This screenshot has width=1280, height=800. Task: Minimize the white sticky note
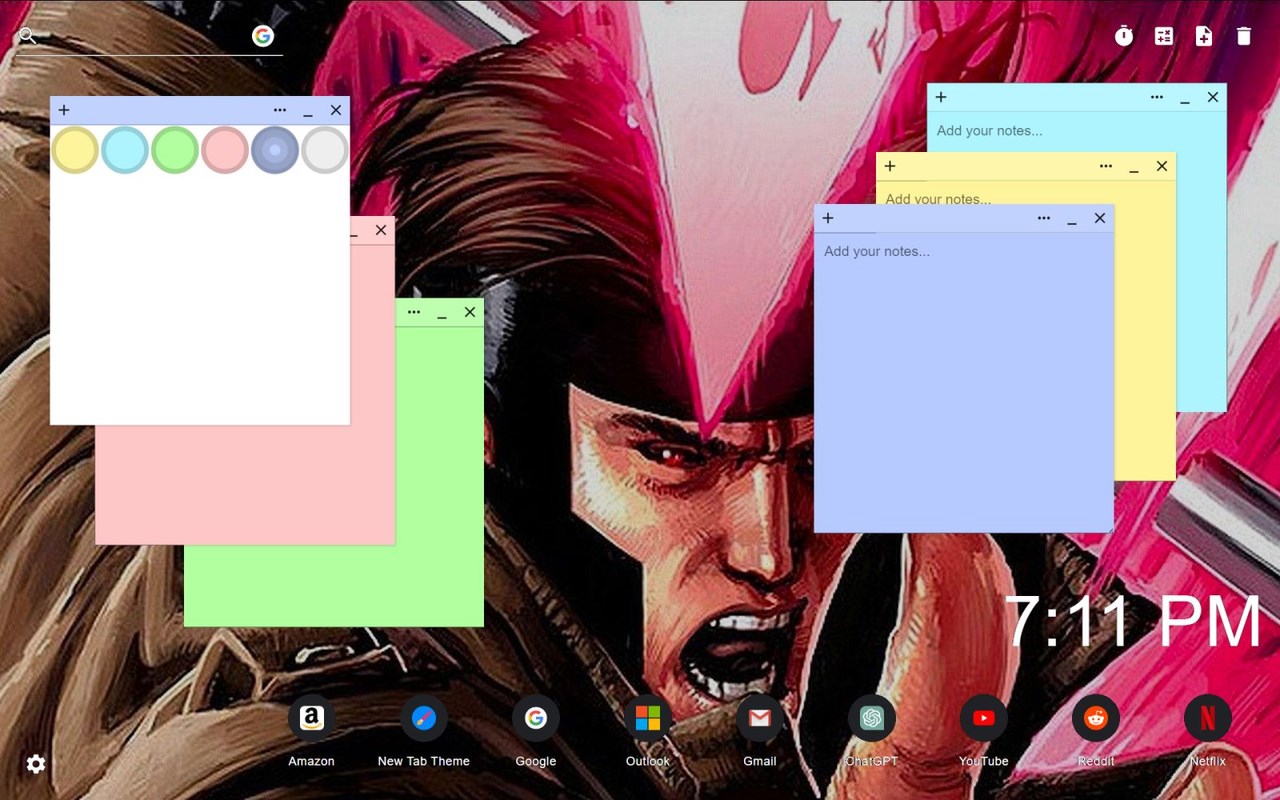coord(308,111)
